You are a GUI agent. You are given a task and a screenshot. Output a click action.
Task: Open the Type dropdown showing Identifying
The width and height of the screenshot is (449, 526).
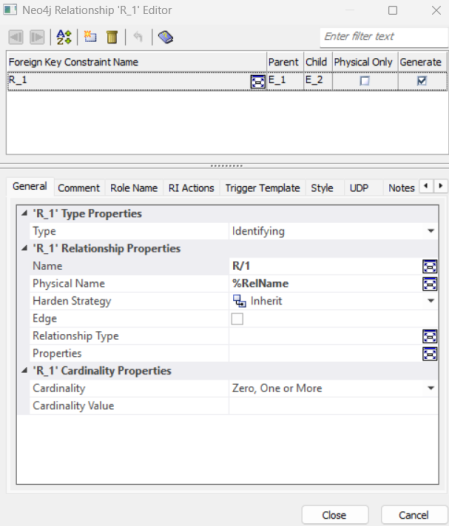431,231
